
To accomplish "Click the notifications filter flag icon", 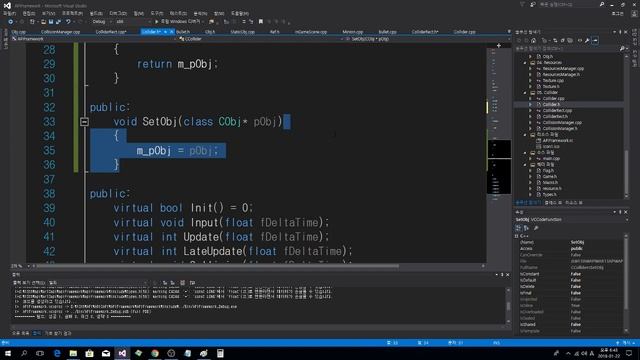I will [522, 4].
